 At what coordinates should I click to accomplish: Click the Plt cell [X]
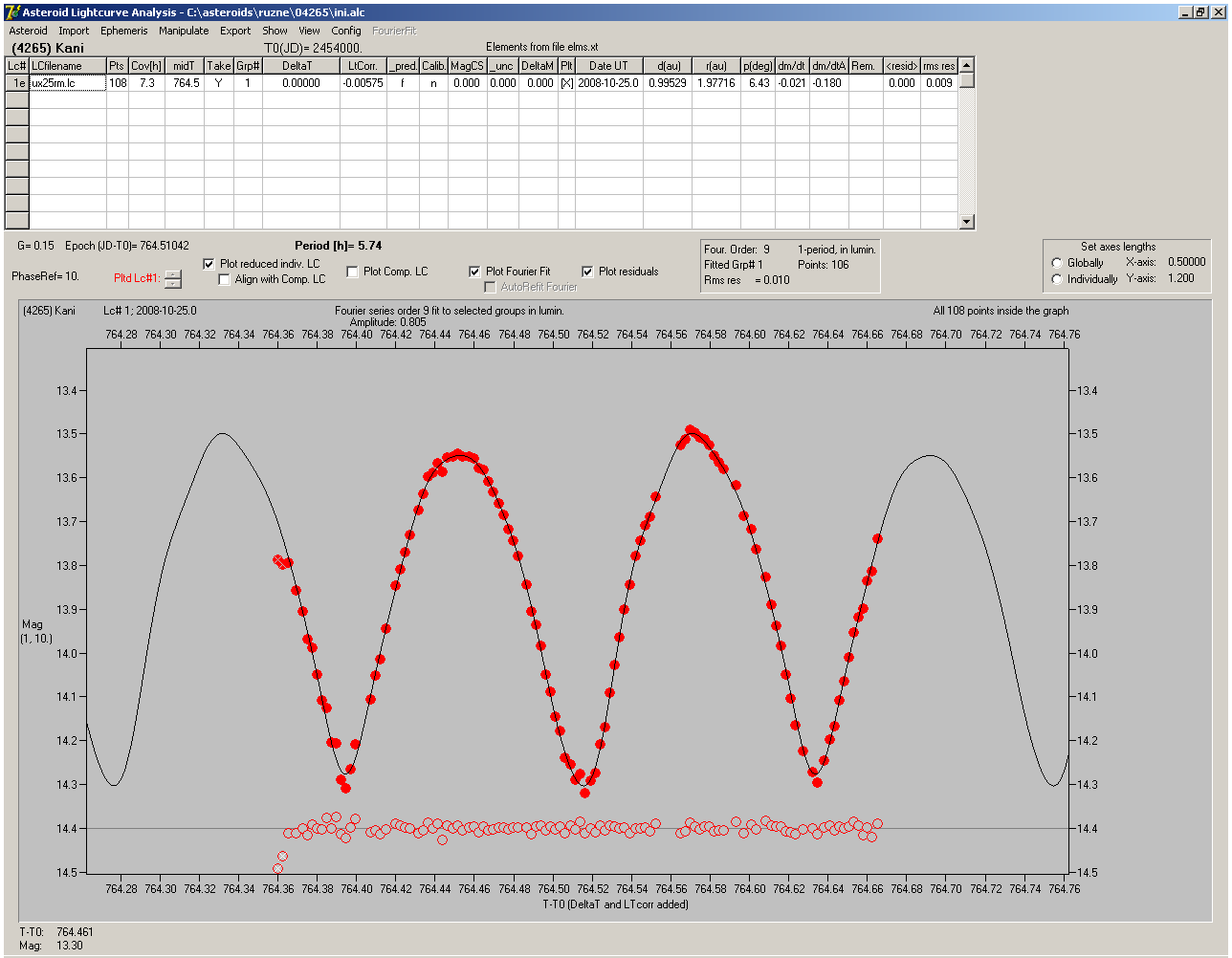pos(567,83)
